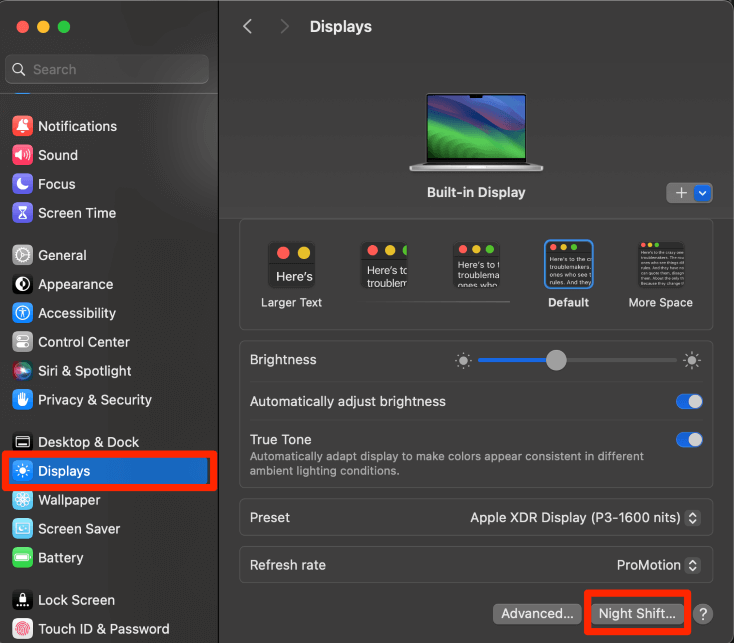734x643 pixels.
Task: Open the Wallpaper flower icon
Action: pos(22,500)
